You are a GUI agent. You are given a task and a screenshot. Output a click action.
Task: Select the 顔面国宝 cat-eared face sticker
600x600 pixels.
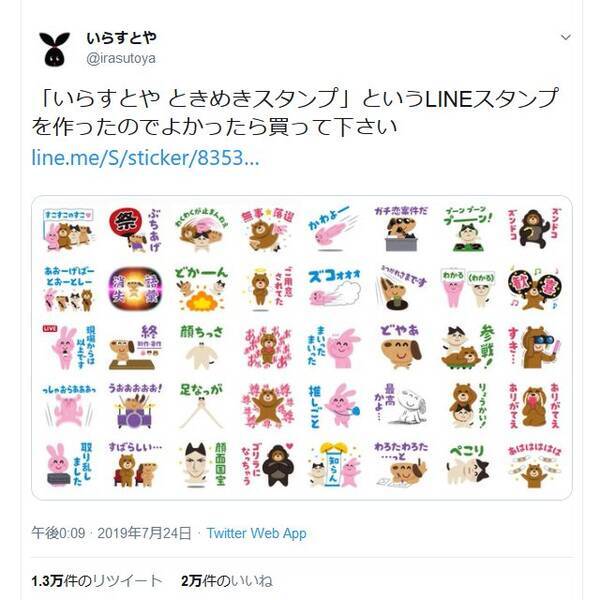202,465
